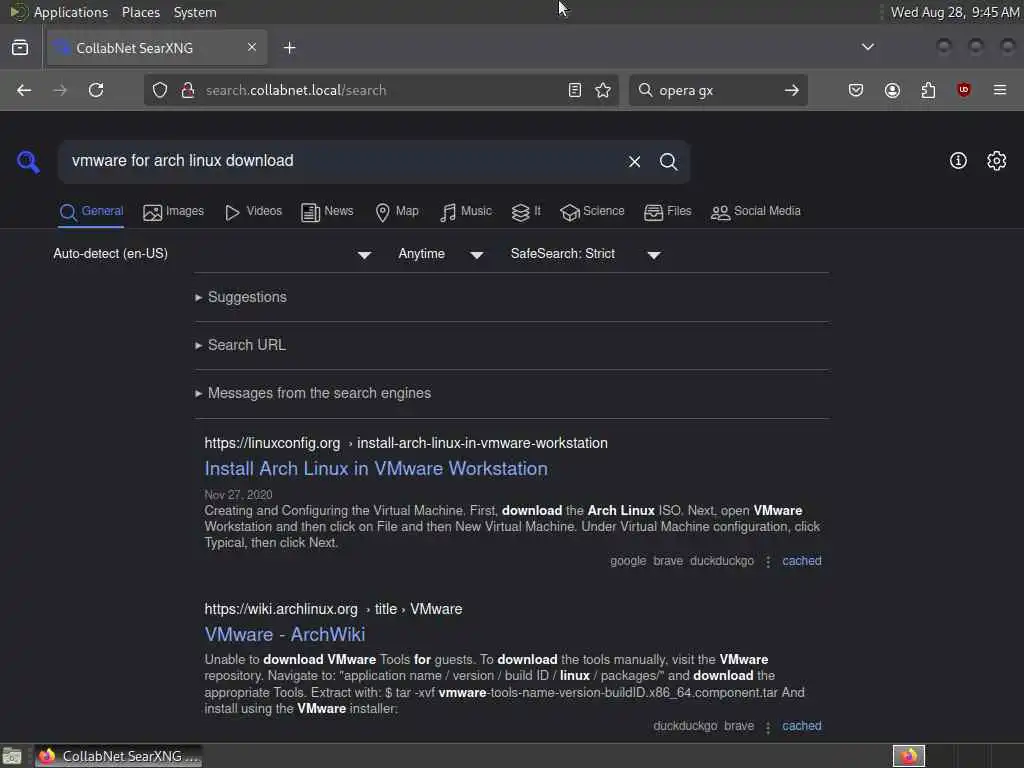Open cached link for linuxconfig result
1024x768 pixels.
(x=802, y=561)
